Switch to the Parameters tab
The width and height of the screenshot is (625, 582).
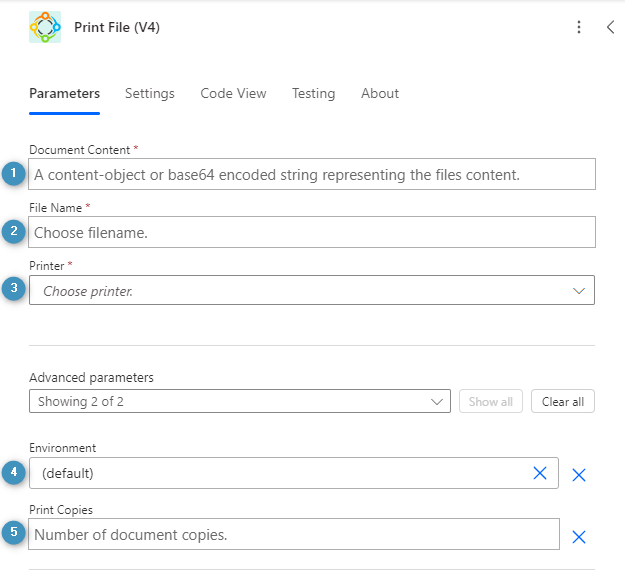(65, 93)
